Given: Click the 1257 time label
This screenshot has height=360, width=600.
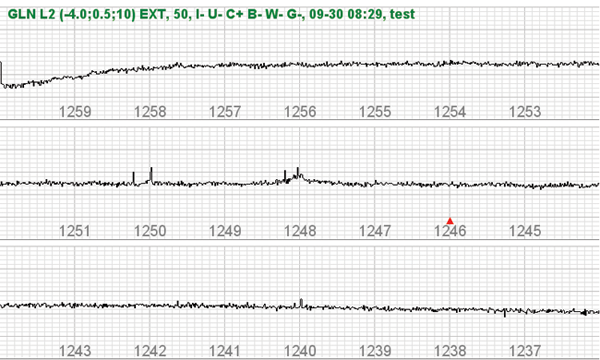Looking at the screenshot, I should point(225,112).
